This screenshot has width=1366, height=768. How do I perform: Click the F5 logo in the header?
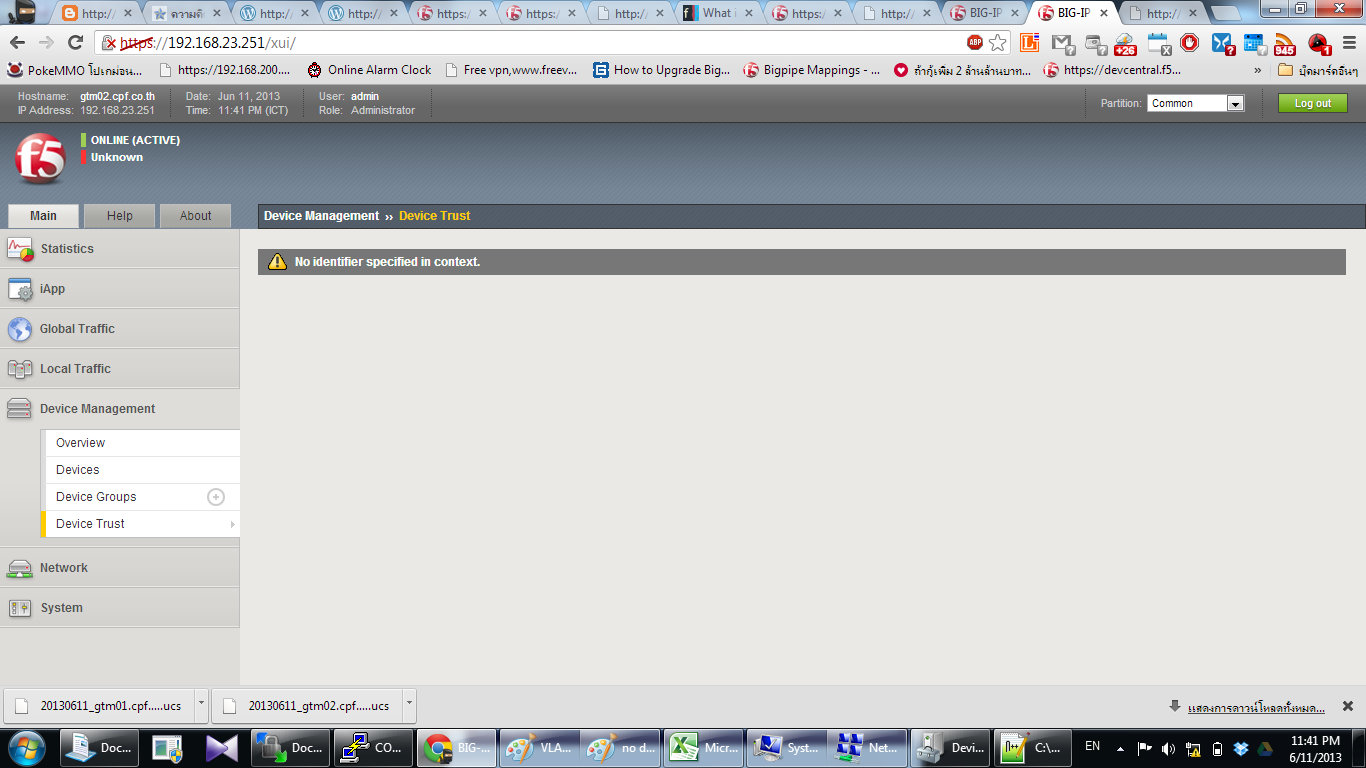coord(40,157)
